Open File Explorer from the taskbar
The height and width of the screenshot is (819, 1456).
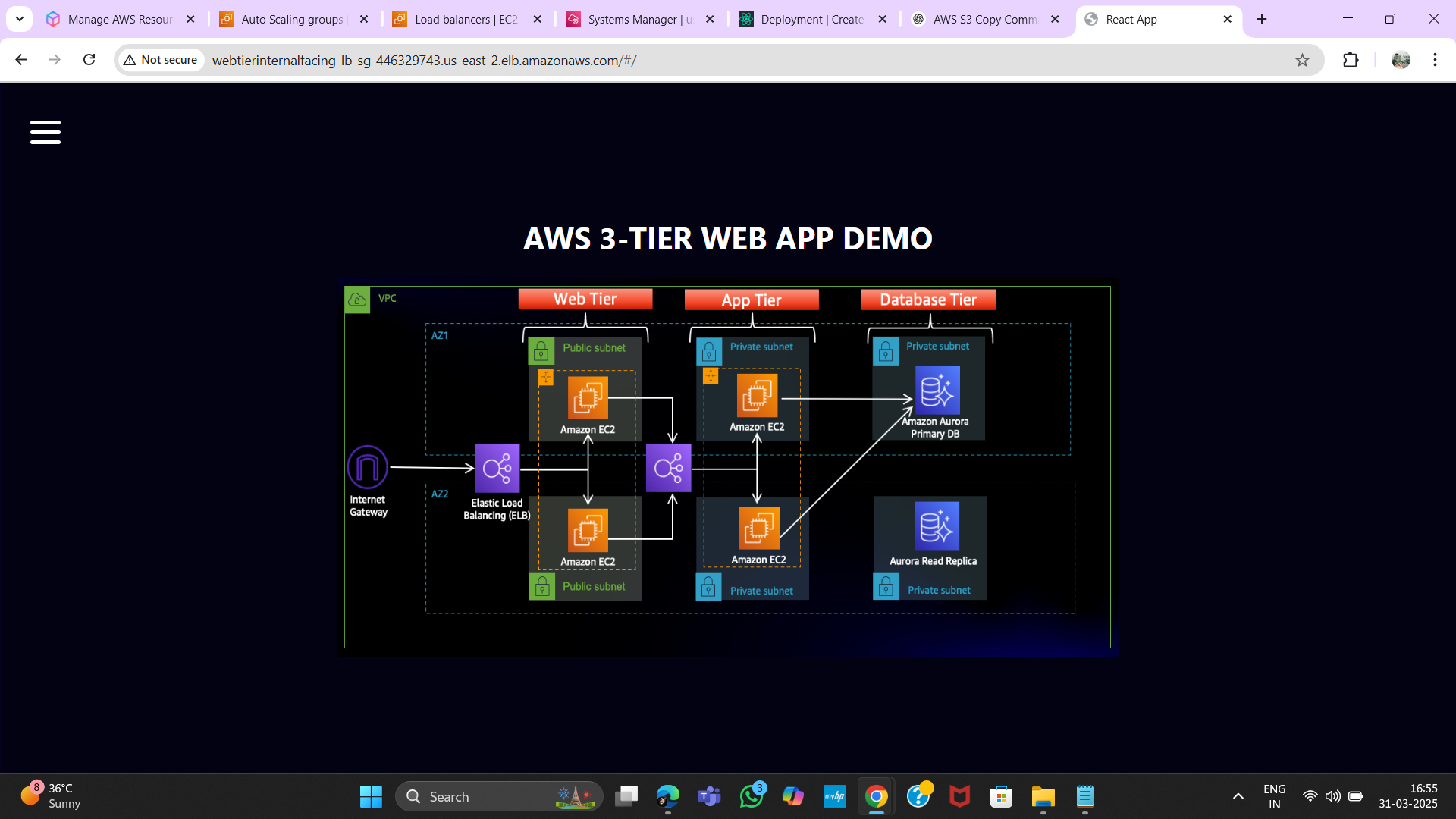click(1043, 796)
